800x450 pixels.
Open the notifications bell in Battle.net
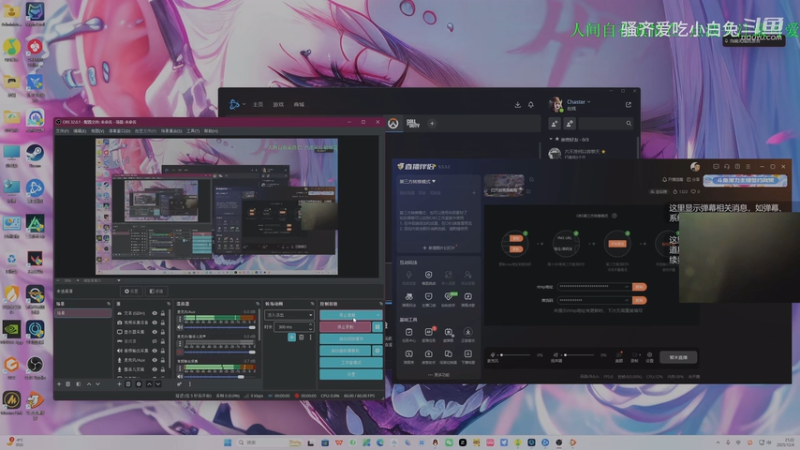coord(531,105)
